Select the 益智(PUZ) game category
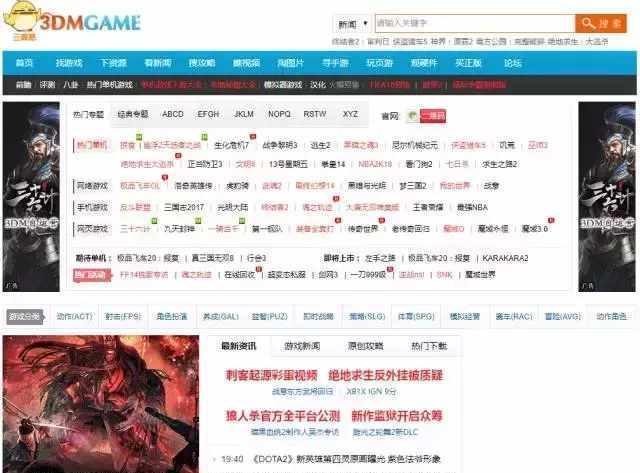 [269, 317]
